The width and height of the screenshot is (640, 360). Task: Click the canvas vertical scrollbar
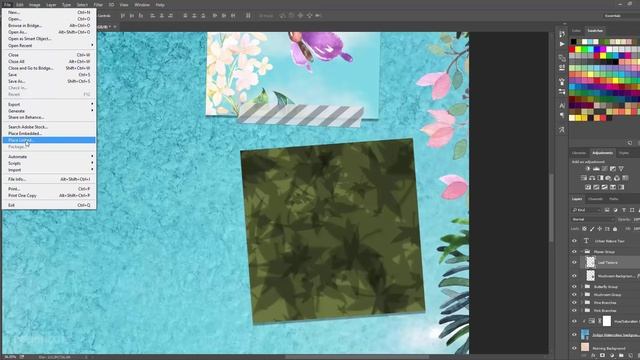coord(551,208)
